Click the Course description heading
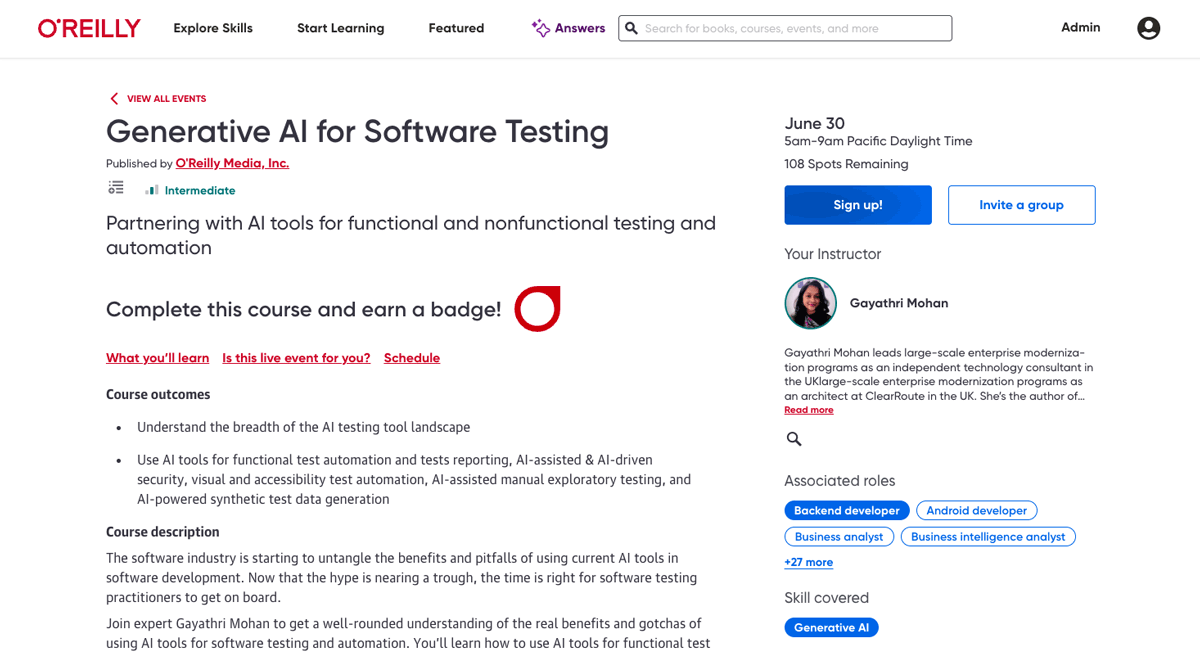This screenshot has width=1200, height=654. [163, 532]
